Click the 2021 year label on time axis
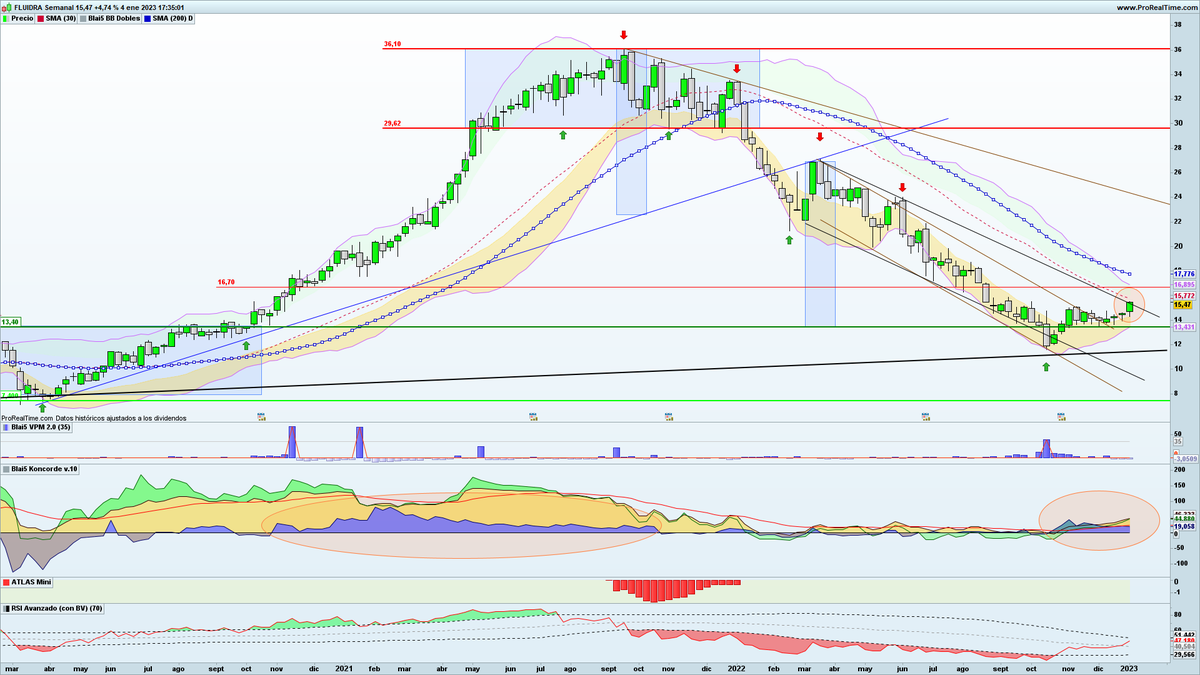This screenshot has width=1200, height=675. [342, 667]
